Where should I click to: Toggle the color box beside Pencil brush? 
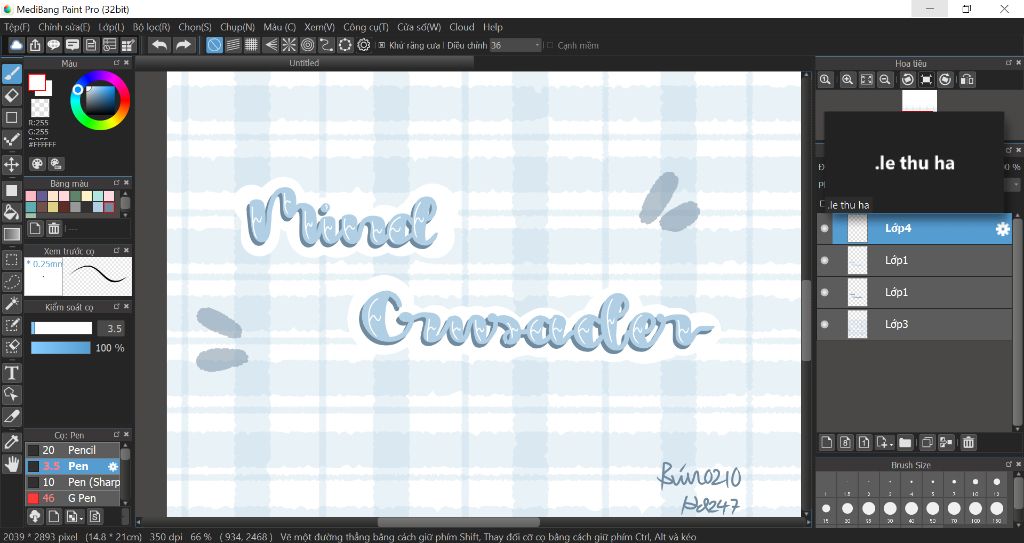[x=33, y=450]
